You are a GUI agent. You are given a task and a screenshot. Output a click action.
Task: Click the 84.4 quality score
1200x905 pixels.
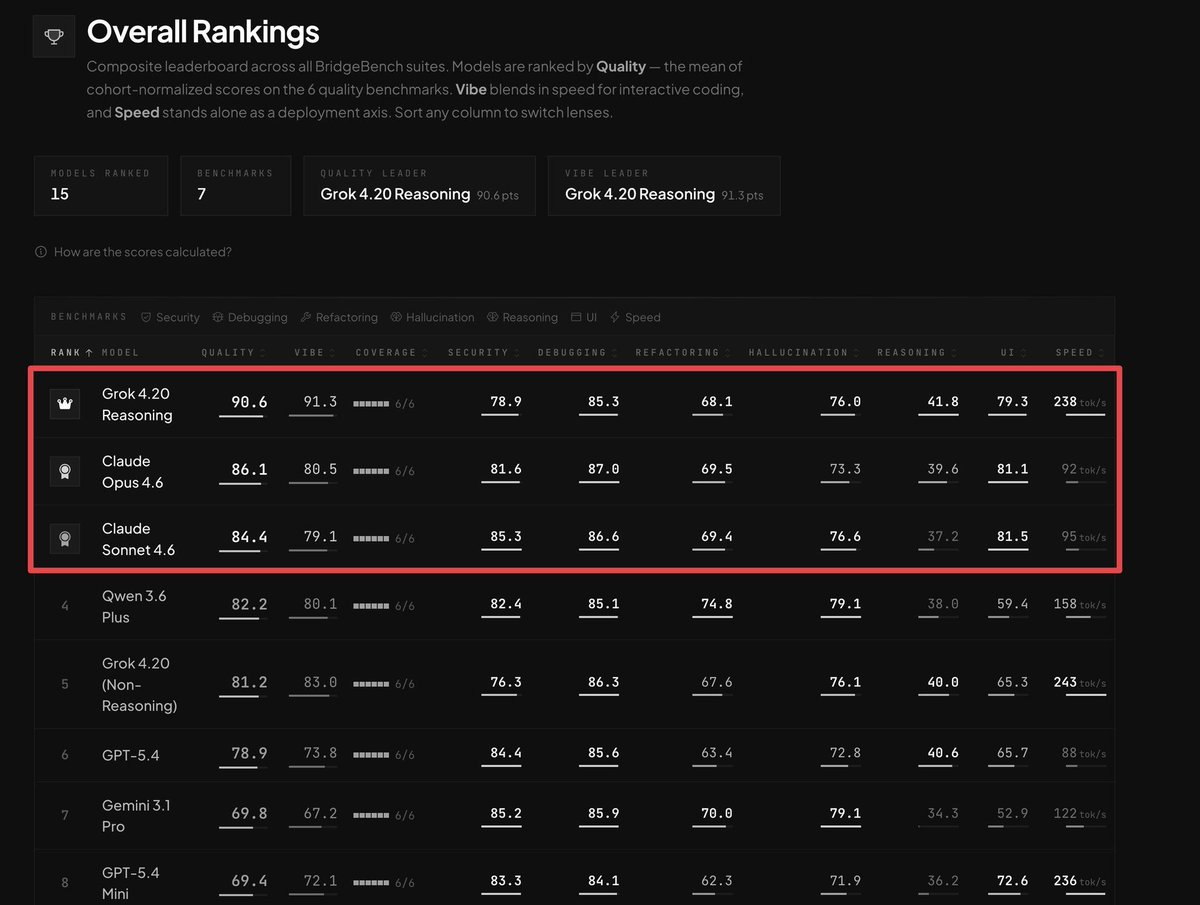(249, 537)
